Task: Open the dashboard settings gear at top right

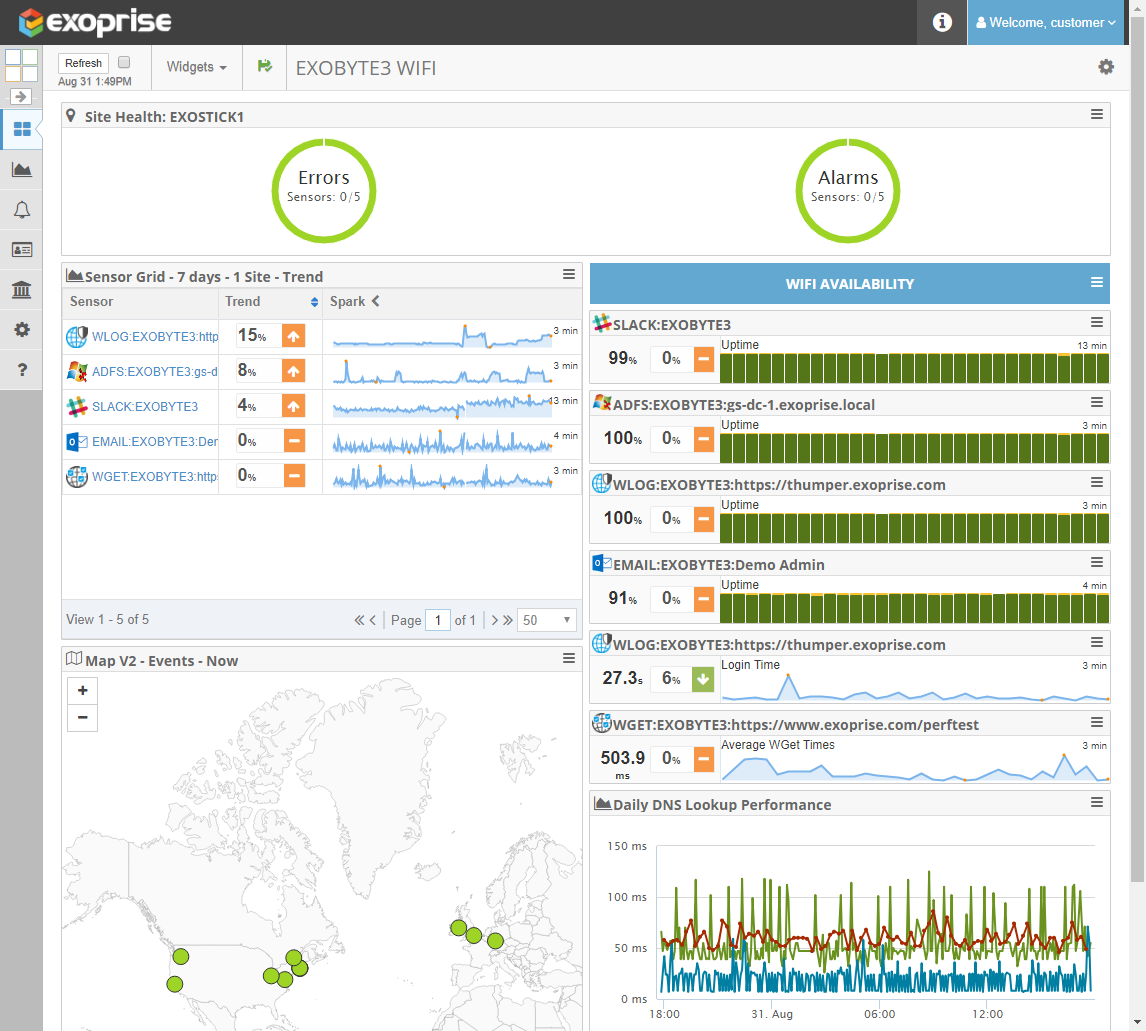Action: tap(1105, 67)
